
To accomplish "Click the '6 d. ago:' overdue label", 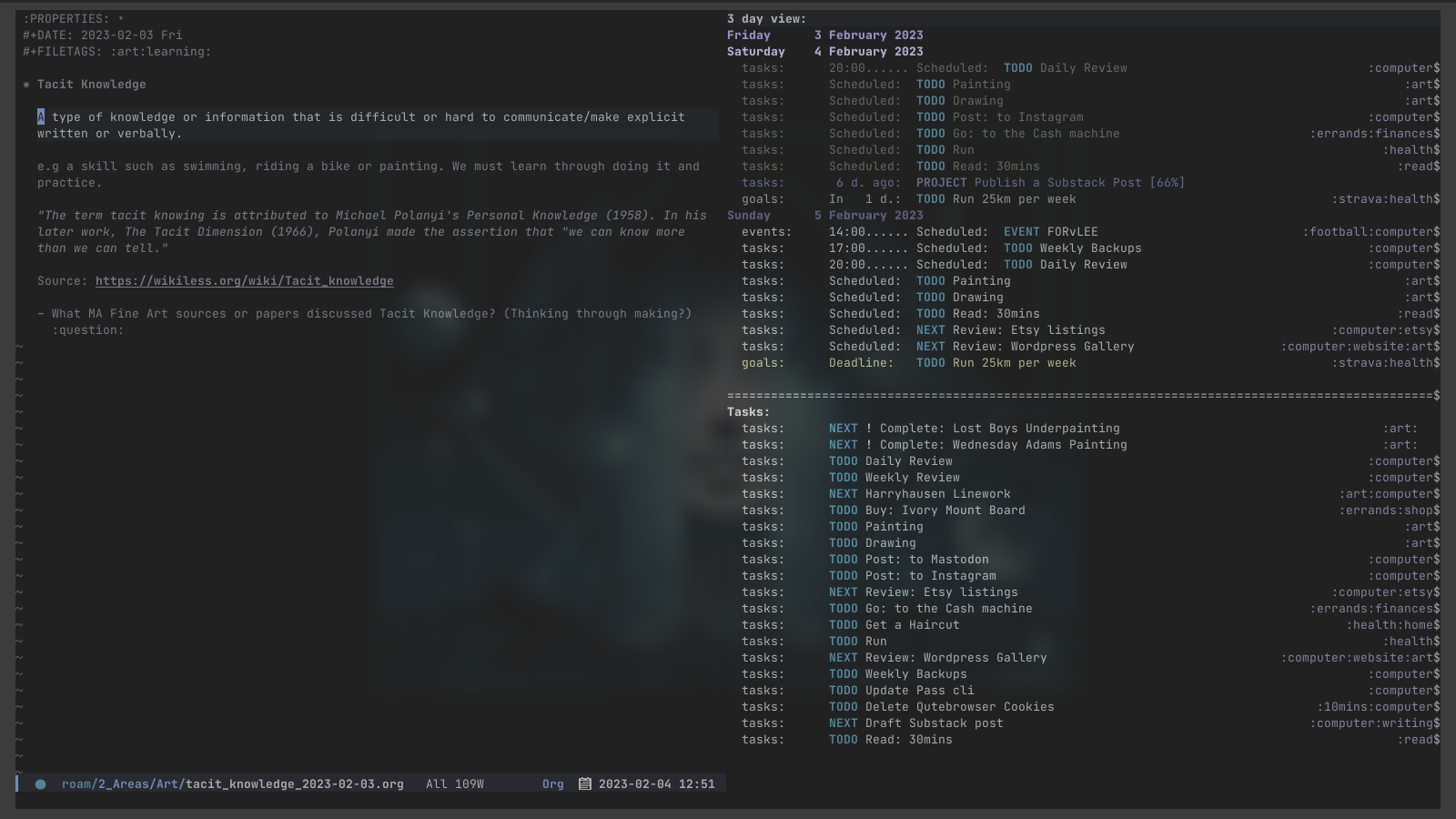I will pyautogui.click(x=868, y=183).
